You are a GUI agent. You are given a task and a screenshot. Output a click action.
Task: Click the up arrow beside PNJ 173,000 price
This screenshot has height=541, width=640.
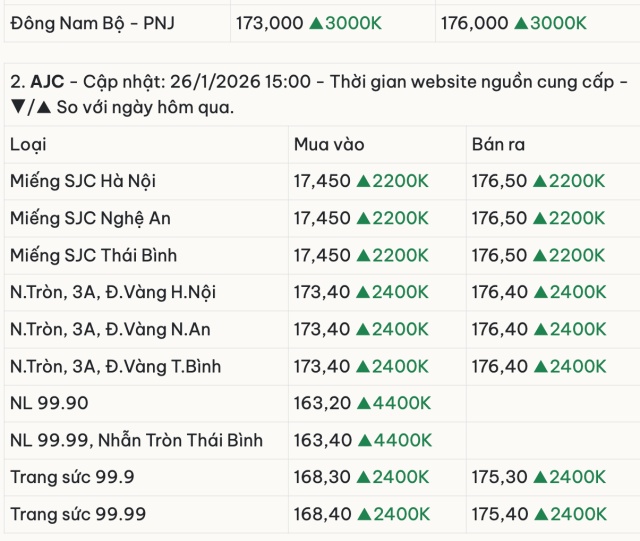click(x=316, y=23)
